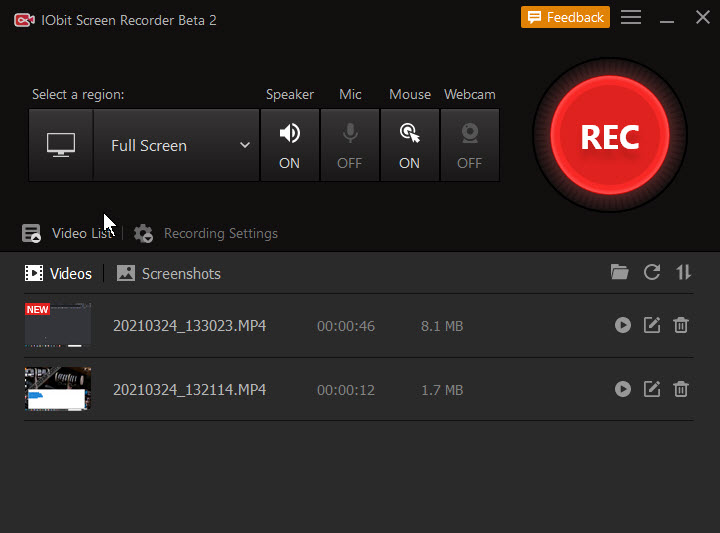The height and width of the screenshot is (533, 720).
Task: Delete 20210324_133023.MP4
Action: point(681,325)
